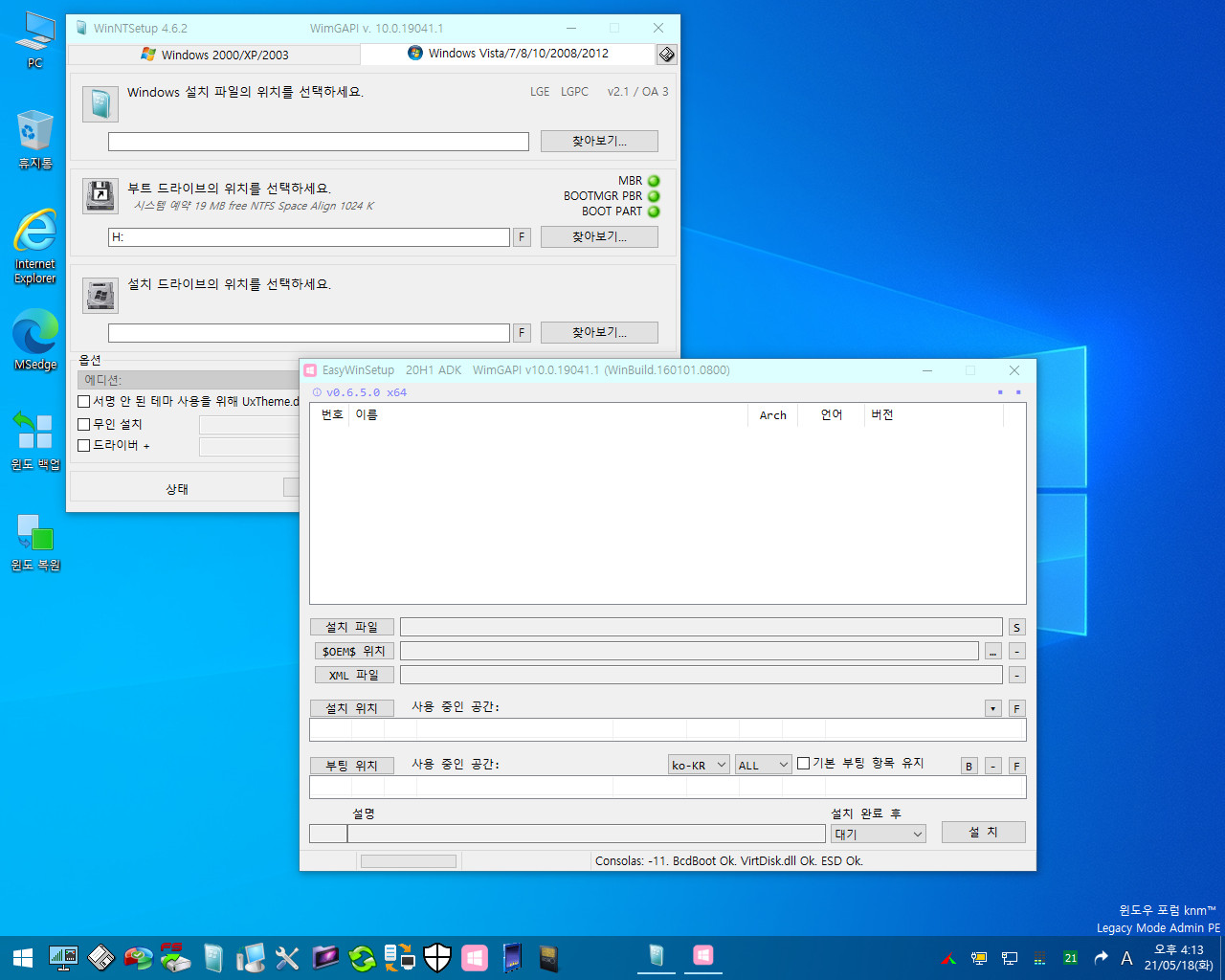Click the red-green triangle tray icon
Viewport: 1225px width, 980px height.
[x=948, y=958]
